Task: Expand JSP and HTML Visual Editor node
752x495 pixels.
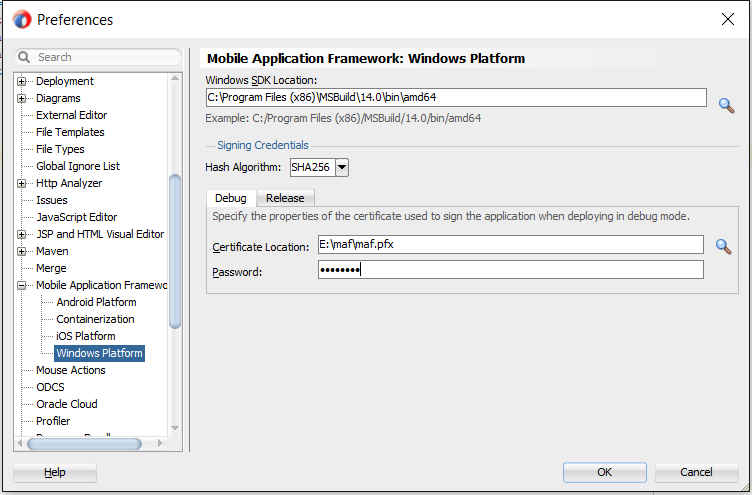Action: click(22, 234)
